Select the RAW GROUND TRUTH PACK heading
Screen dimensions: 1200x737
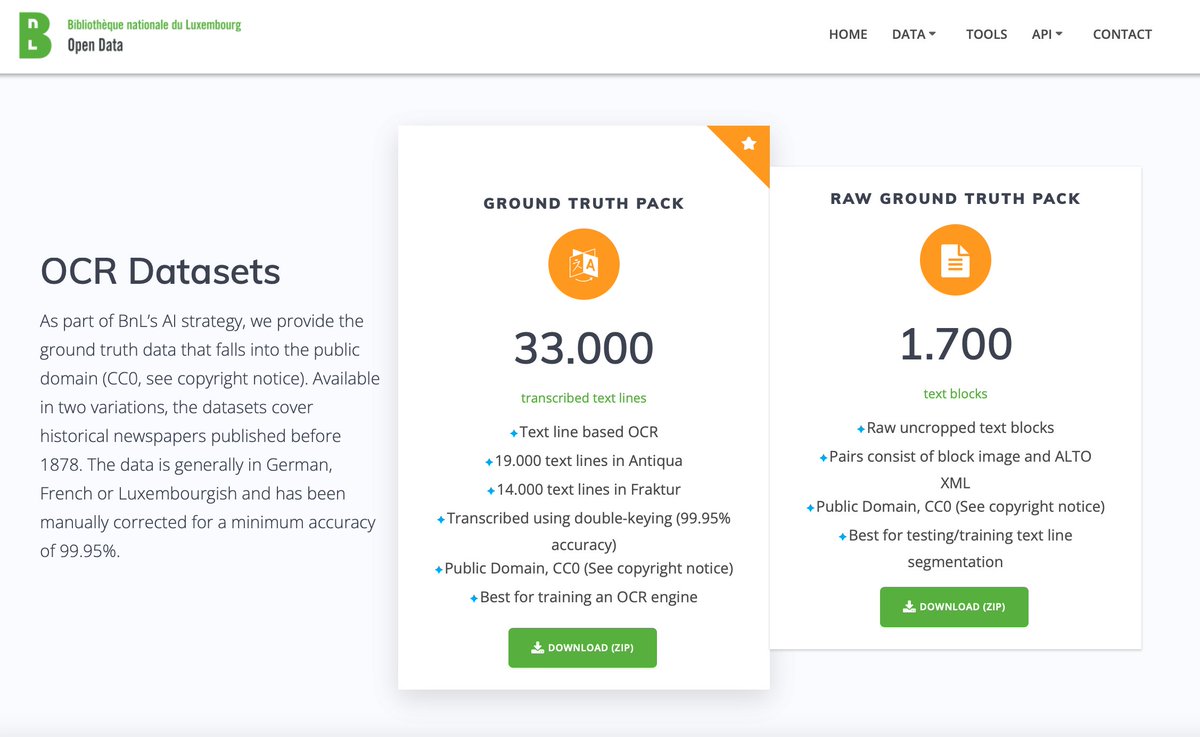[x=955, y=199]
